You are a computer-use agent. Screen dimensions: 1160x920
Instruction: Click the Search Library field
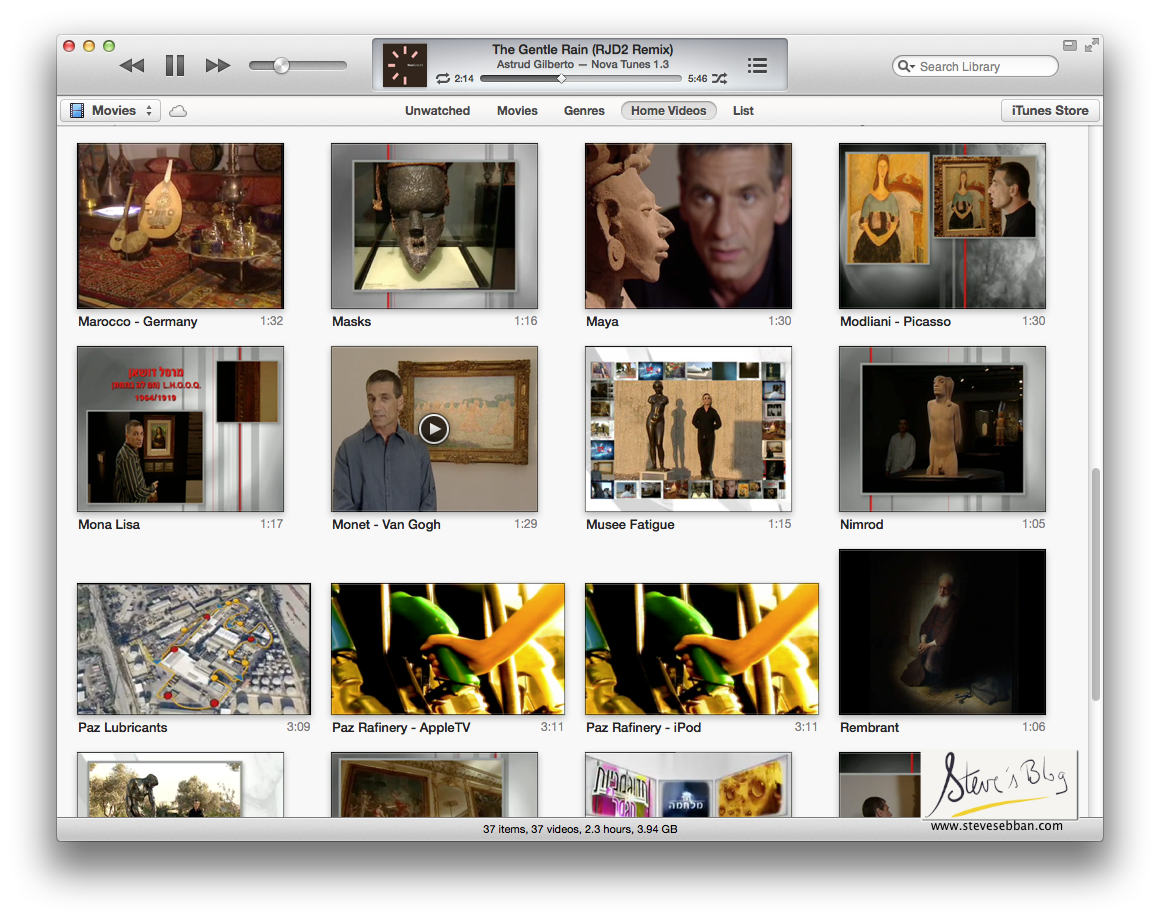point(975,67)
